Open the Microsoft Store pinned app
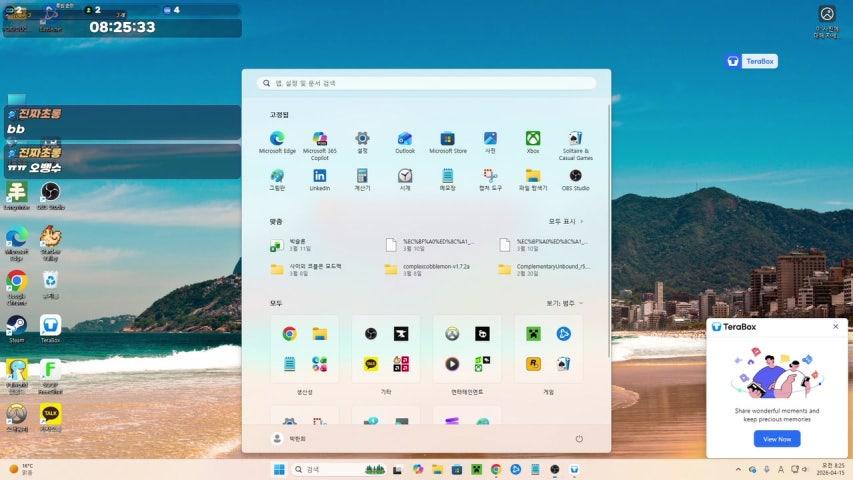 pos(447,139)
